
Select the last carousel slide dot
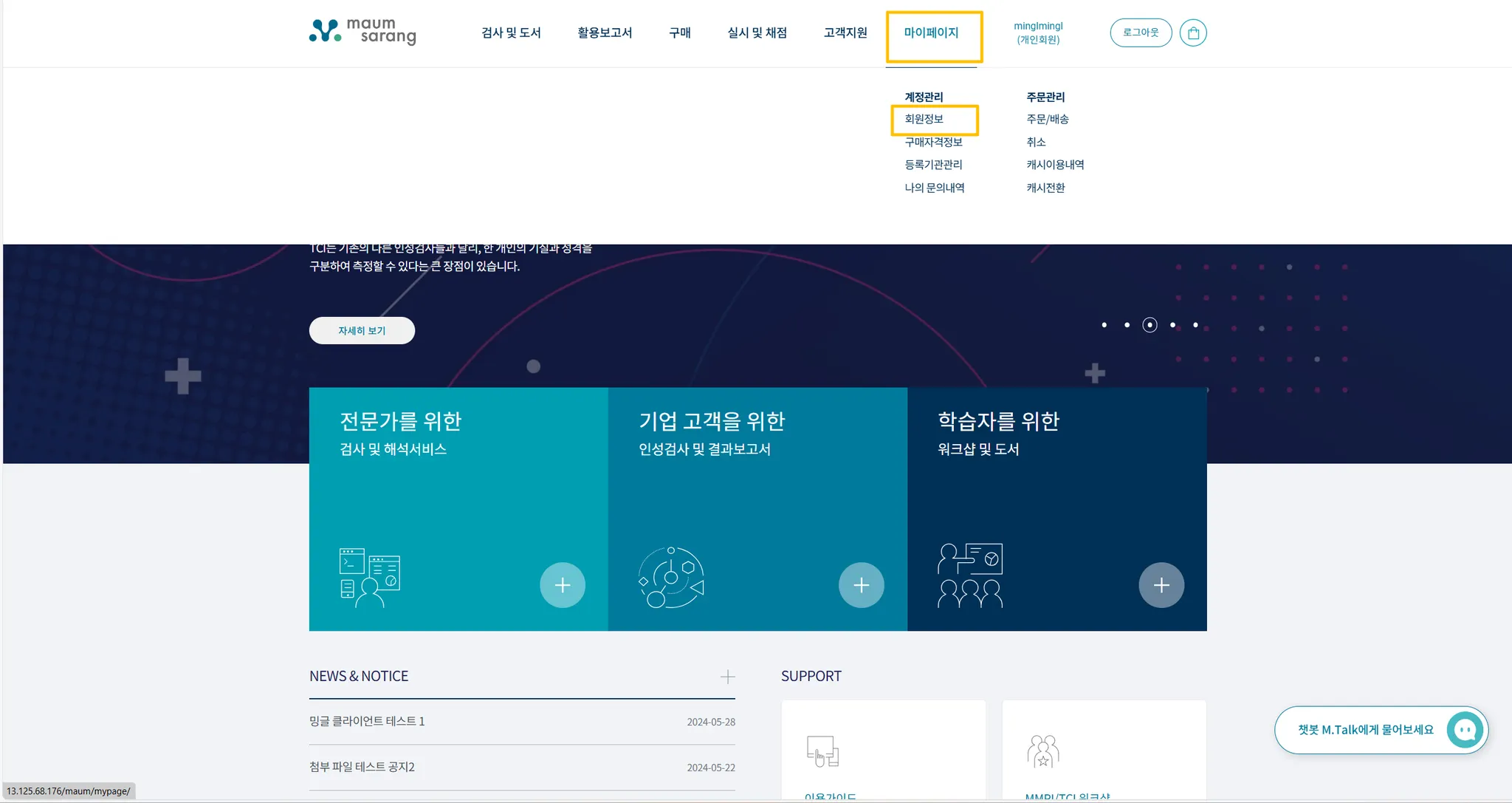click(1195, 325)
